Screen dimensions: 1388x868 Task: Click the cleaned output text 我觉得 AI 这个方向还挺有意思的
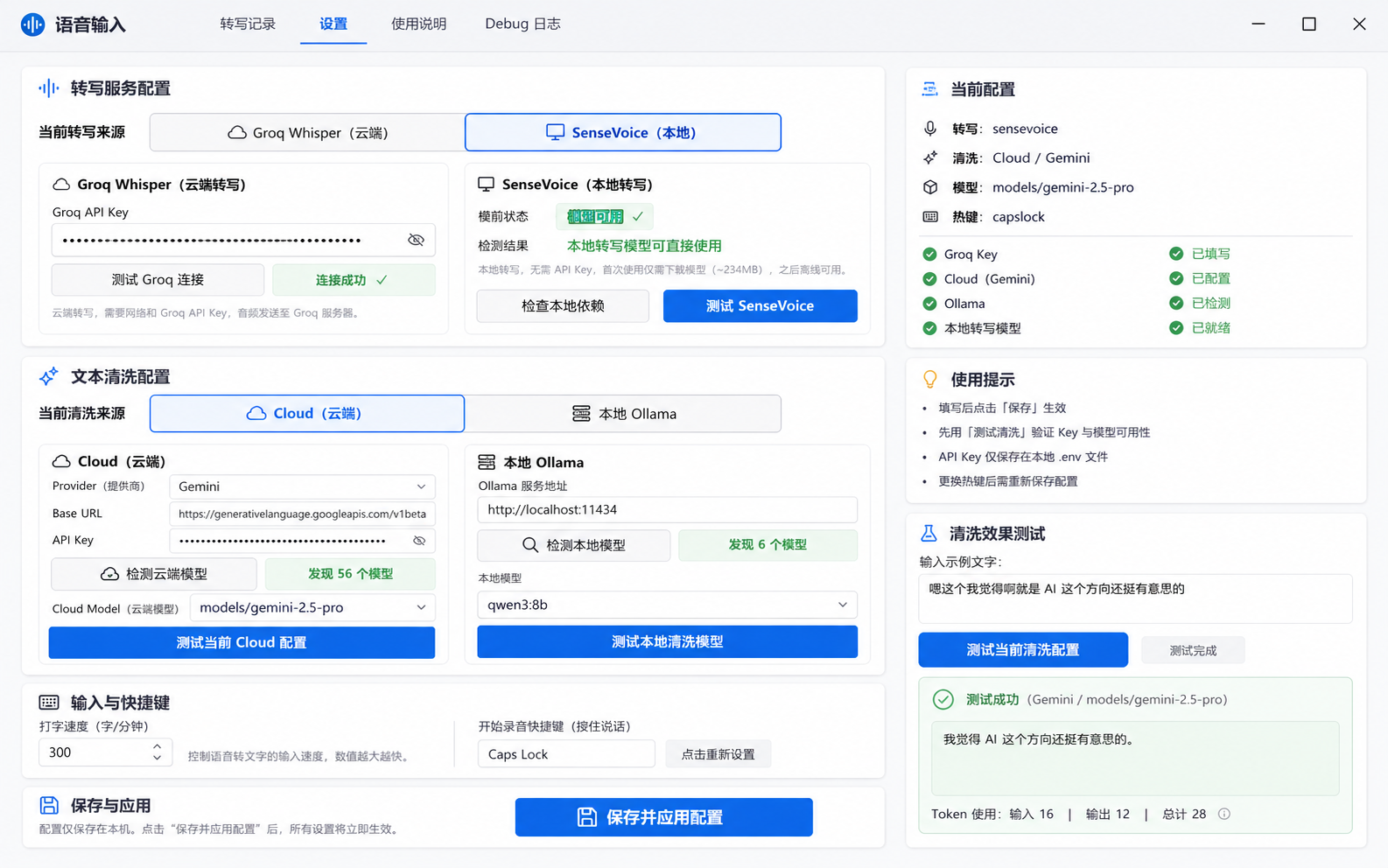(1038, 739)
